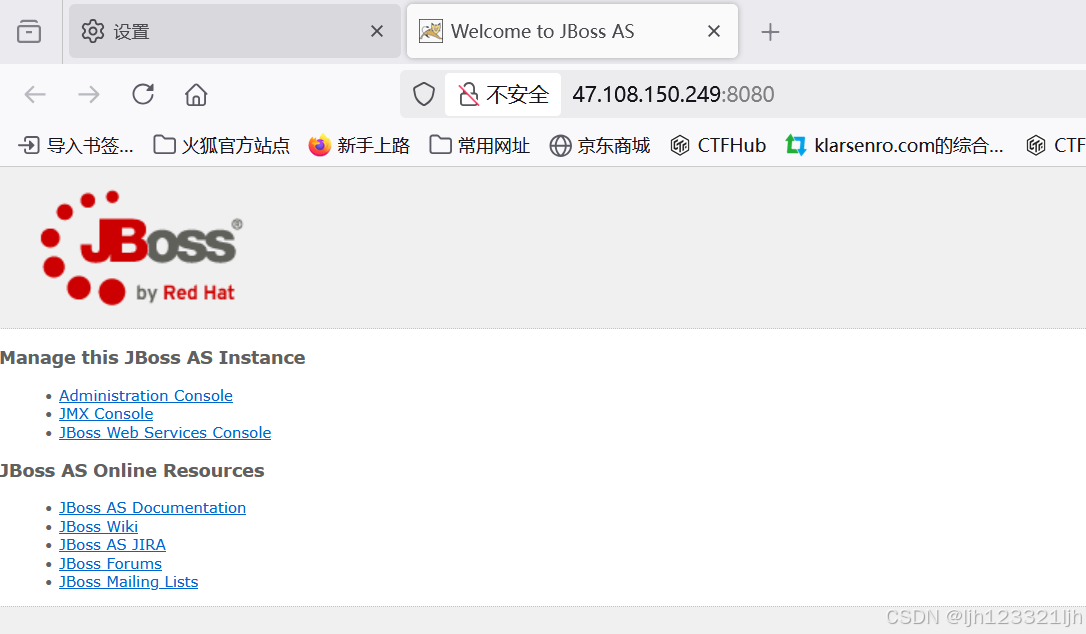
Task: Open the JBoss AS Documentation link
Action: pyautogui.click(x=152, y=508)
